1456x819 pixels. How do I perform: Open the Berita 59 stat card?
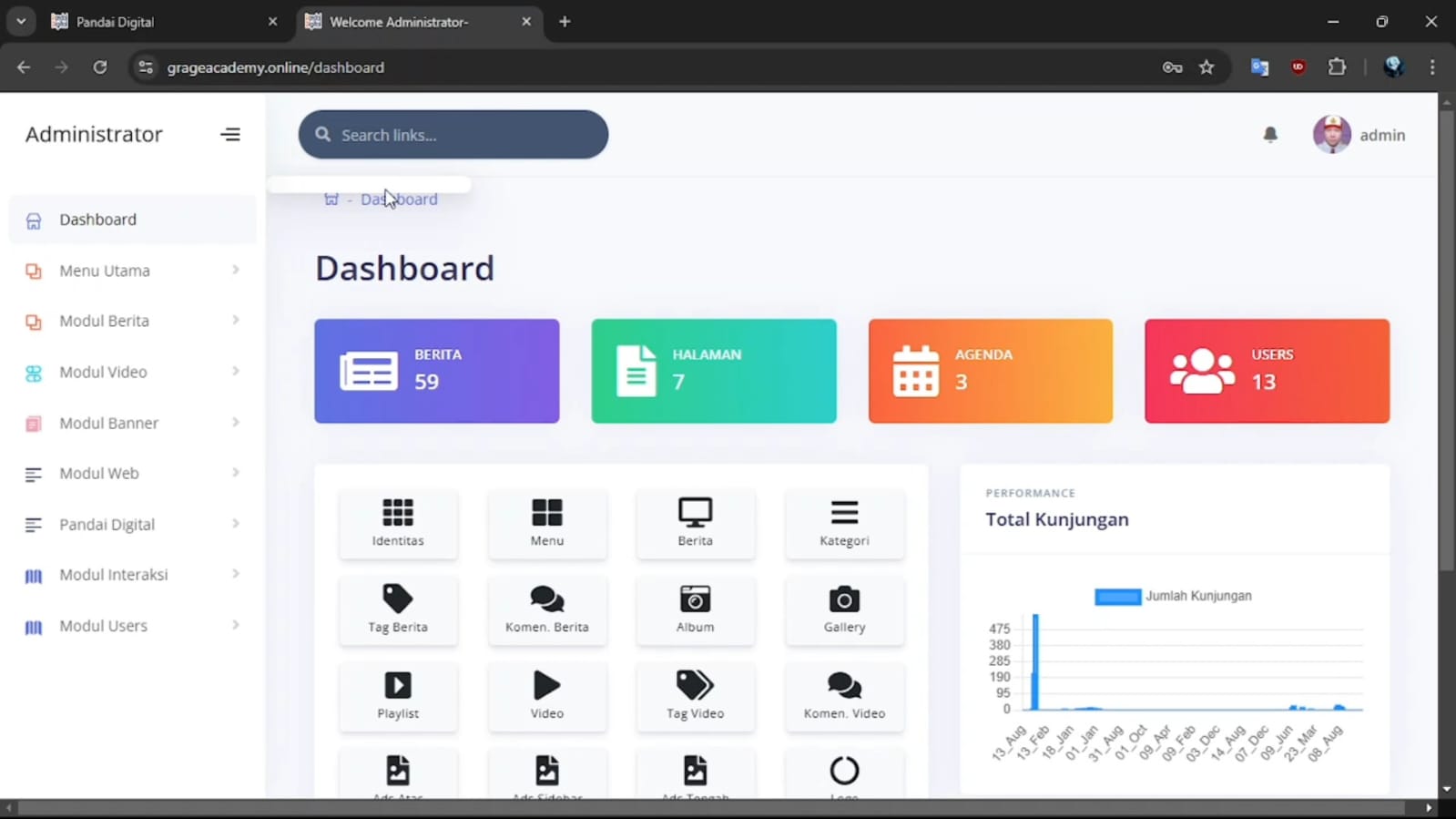[437, 371]
